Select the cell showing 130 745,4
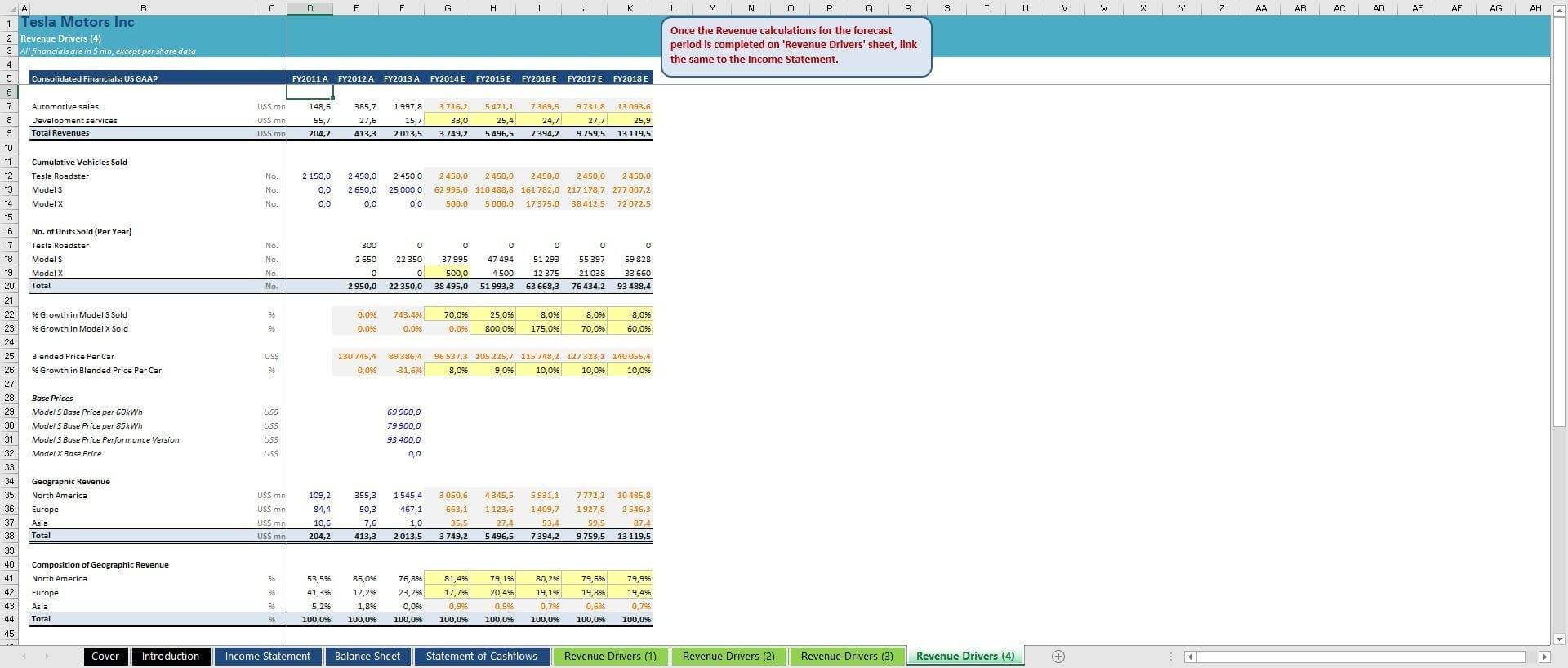Viewport: 1568px width, 668px height. point(356,356)
